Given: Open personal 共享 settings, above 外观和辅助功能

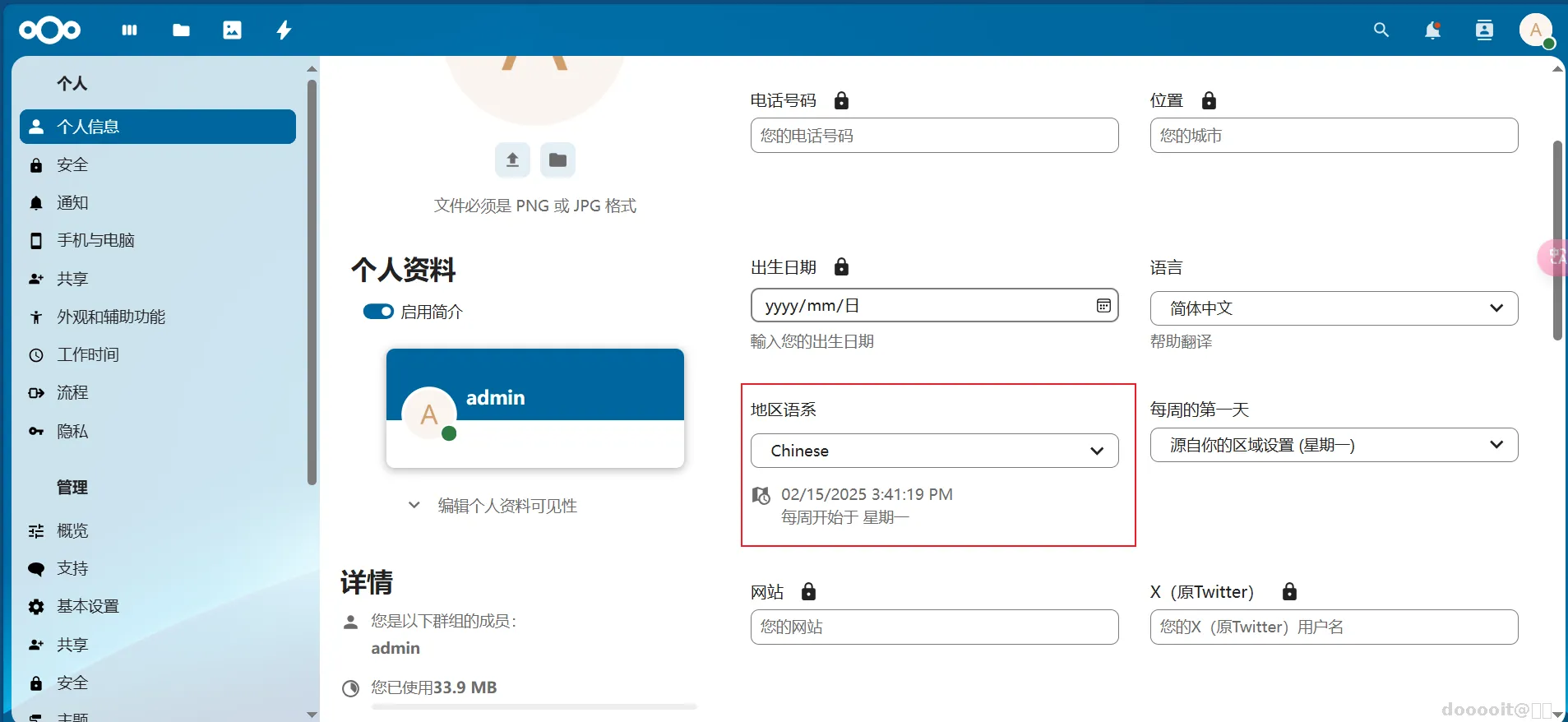Looking at the screenshot, I should [158, 279].
